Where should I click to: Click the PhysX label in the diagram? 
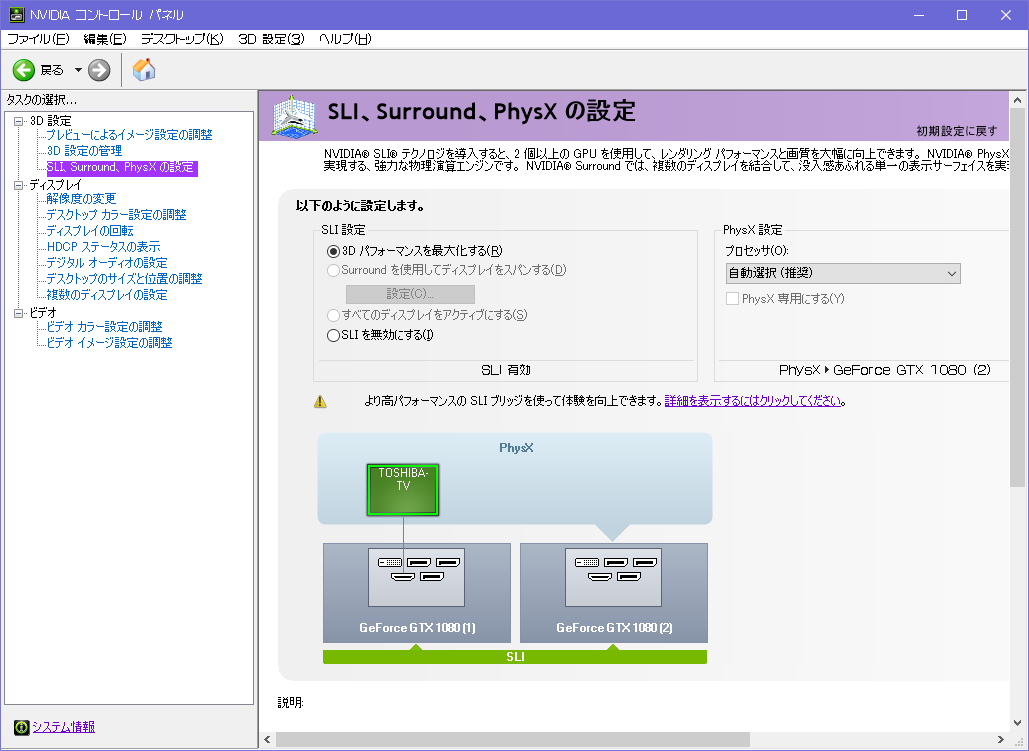tap(516, 448)
